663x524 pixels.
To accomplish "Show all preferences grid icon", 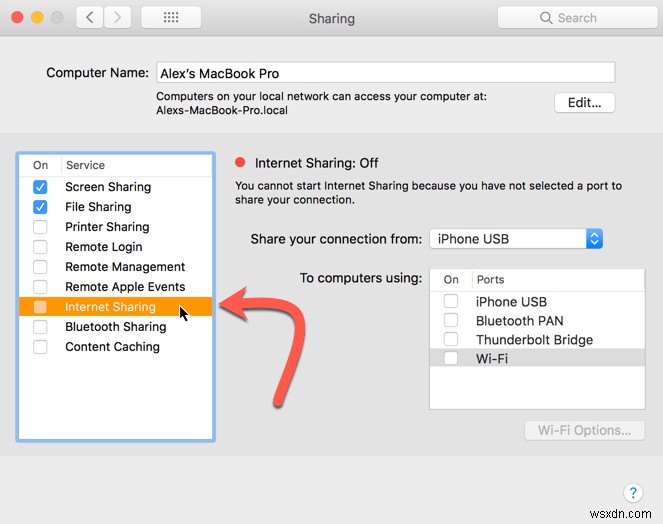I will (x=171, y=17).
